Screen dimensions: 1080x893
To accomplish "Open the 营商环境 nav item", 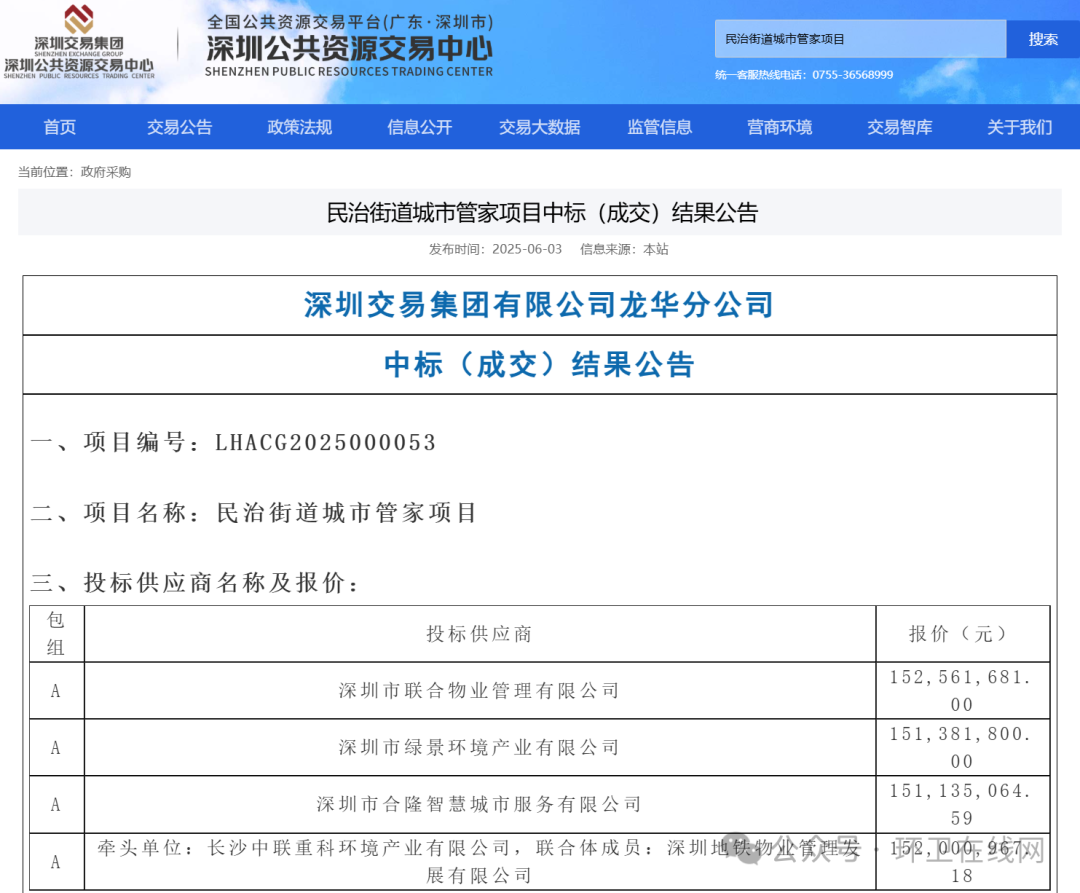I will click(780, 127).
